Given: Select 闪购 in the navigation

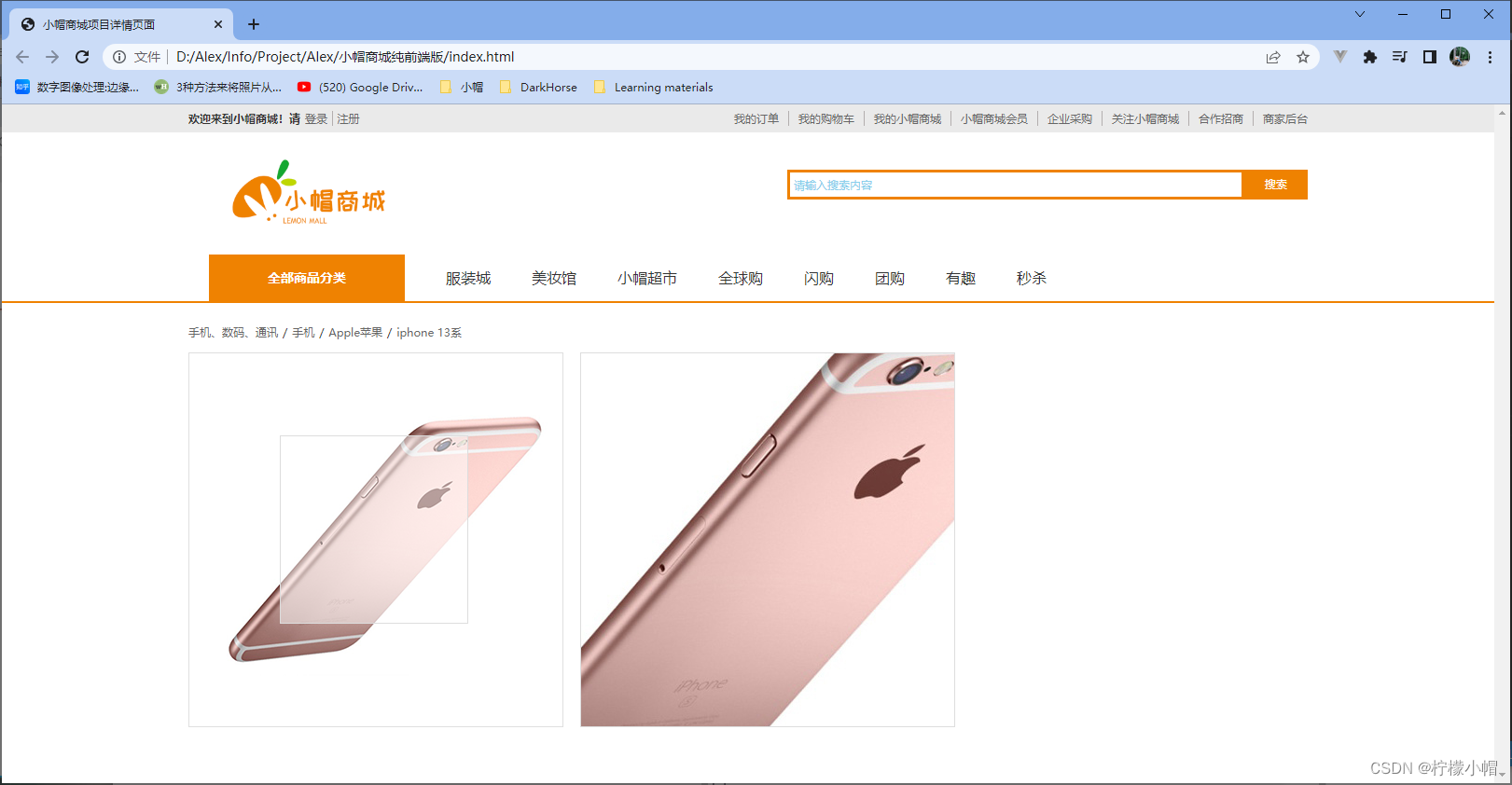Looking at the screenshot, I should (819, 278).
